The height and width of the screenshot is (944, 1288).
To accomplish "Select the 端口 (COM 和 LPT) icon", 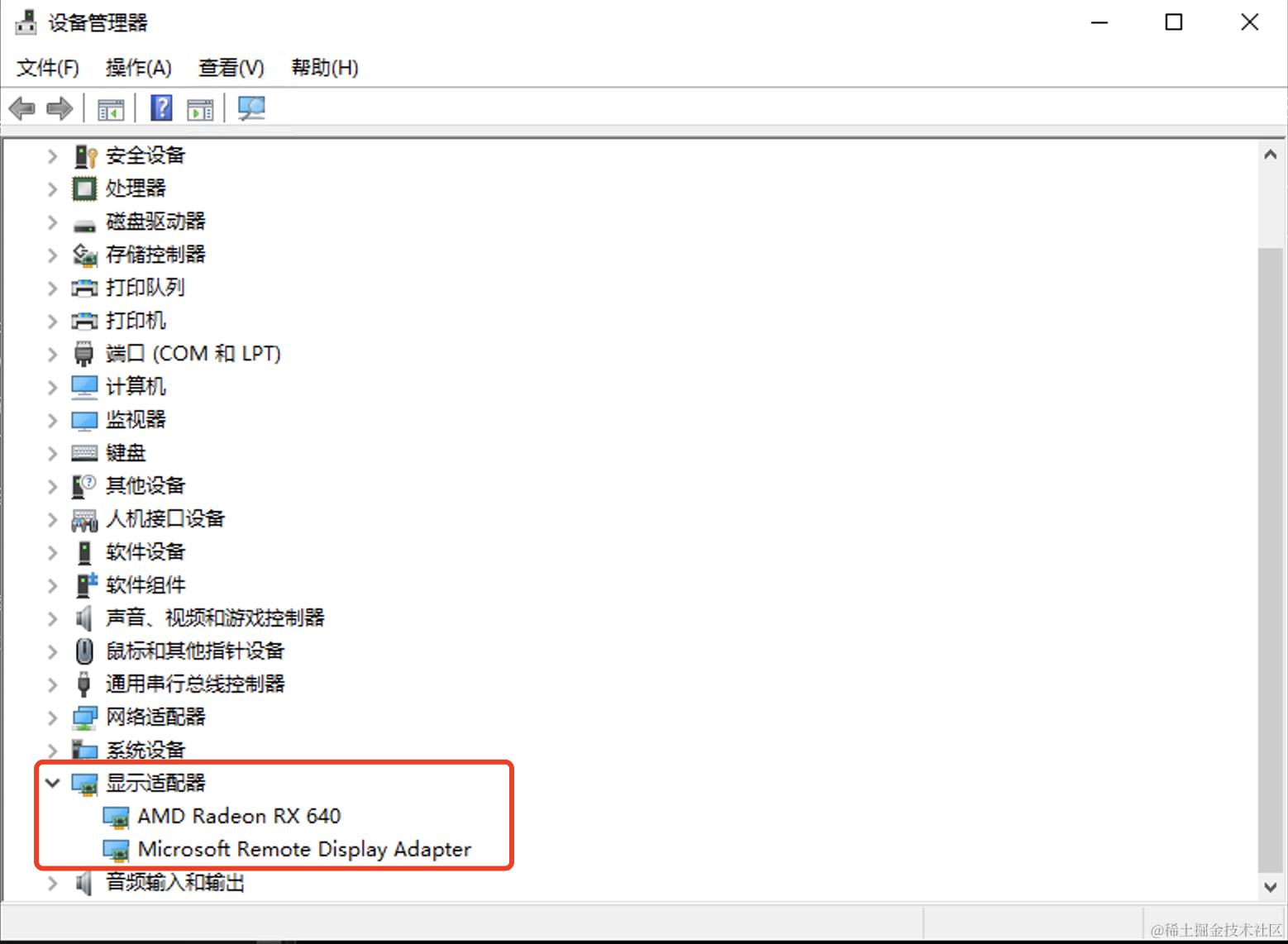I will tap(84, 354).
